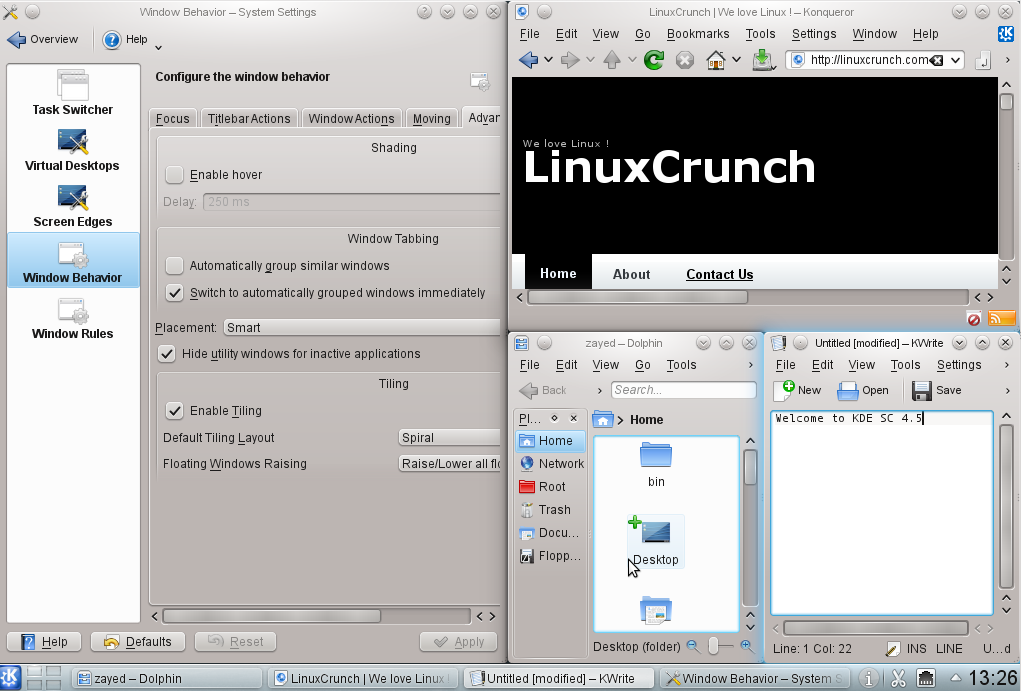Switch to the Window Actions tab

pyautogui.click(x=351, y=119)
